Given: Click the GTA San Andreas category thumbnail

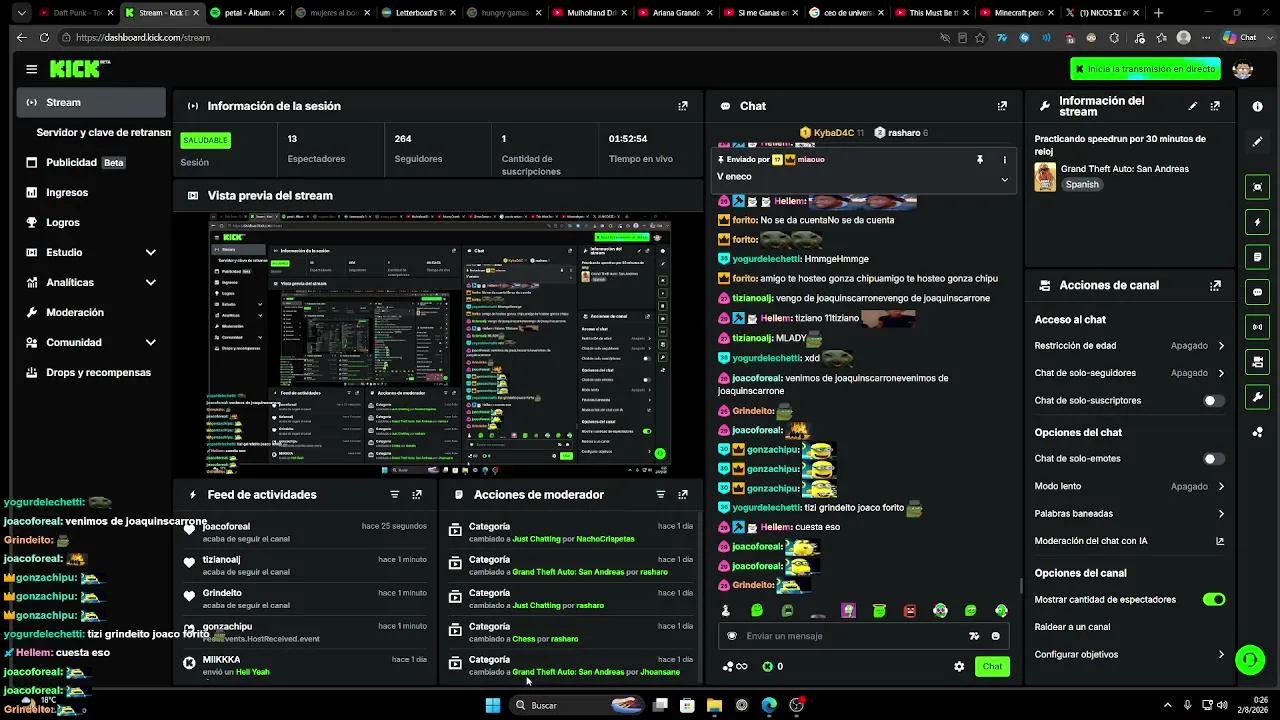Looking at the screenshot, I should [1045, 177].
